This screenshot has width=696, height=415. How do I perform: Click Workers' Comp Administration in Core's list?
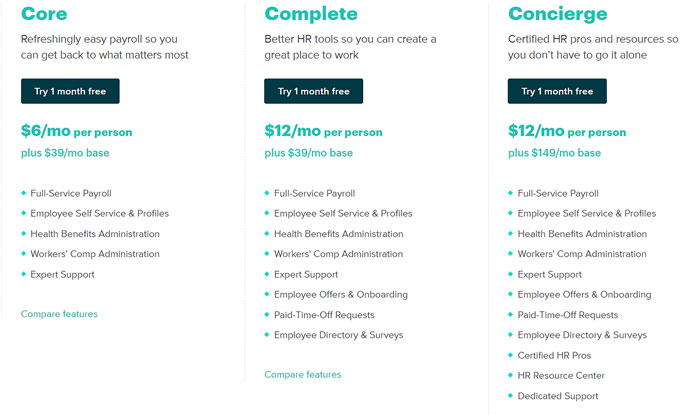[95, 254]
